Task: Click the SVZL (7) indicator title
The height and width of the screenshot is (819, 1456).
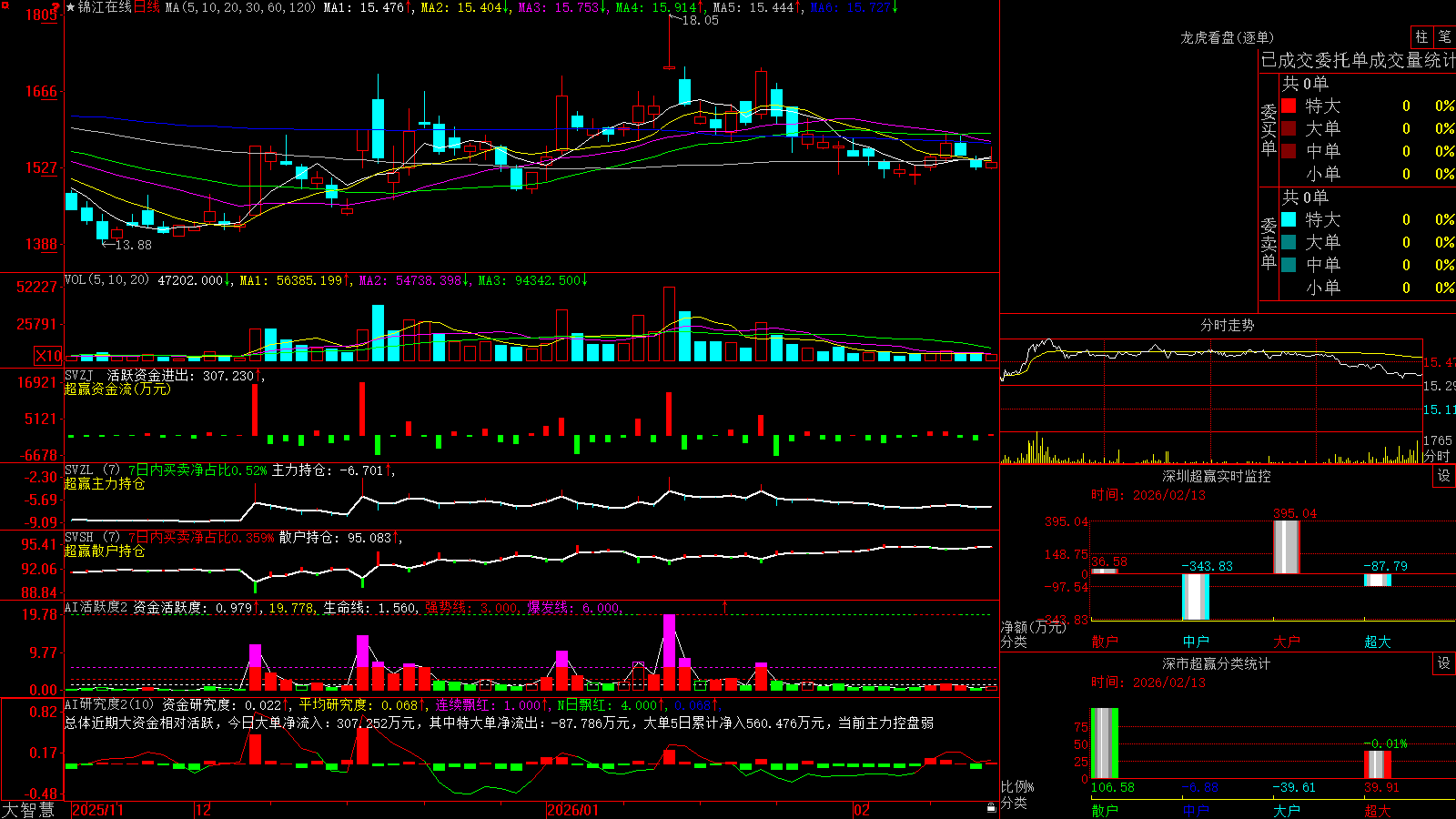Action: click(92, 470)
